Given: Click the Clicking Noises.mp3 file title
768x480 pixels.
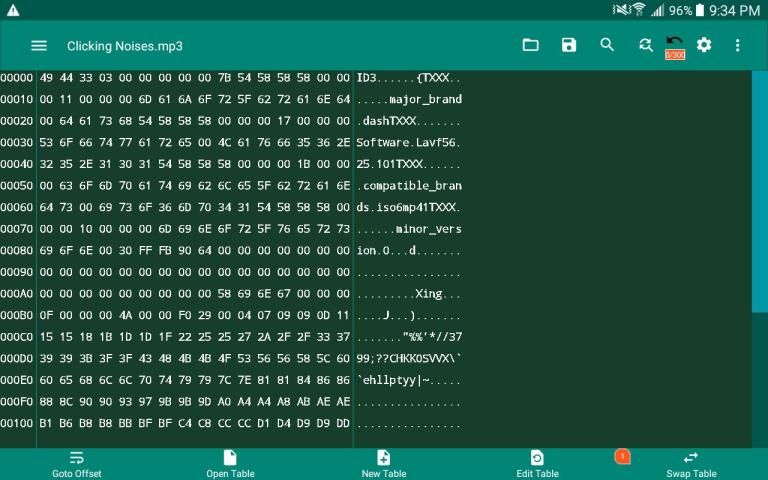Looking at the screenshot, I should pos(125,46).
